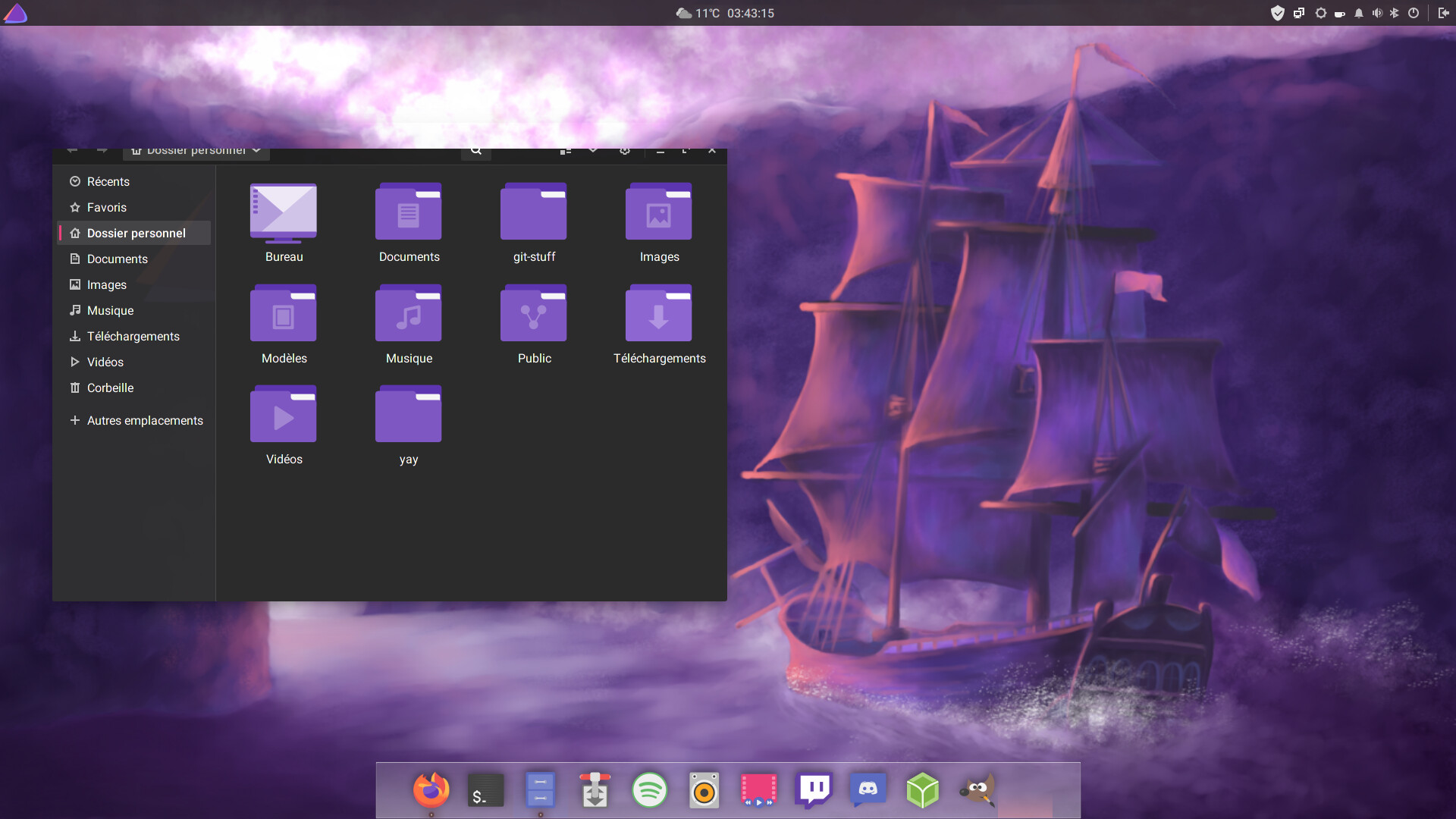Image resolution: width=1456 pixels, height=819 pixels.
Task: Open the side panel via the arrow icon
Action: (1443, 13)
